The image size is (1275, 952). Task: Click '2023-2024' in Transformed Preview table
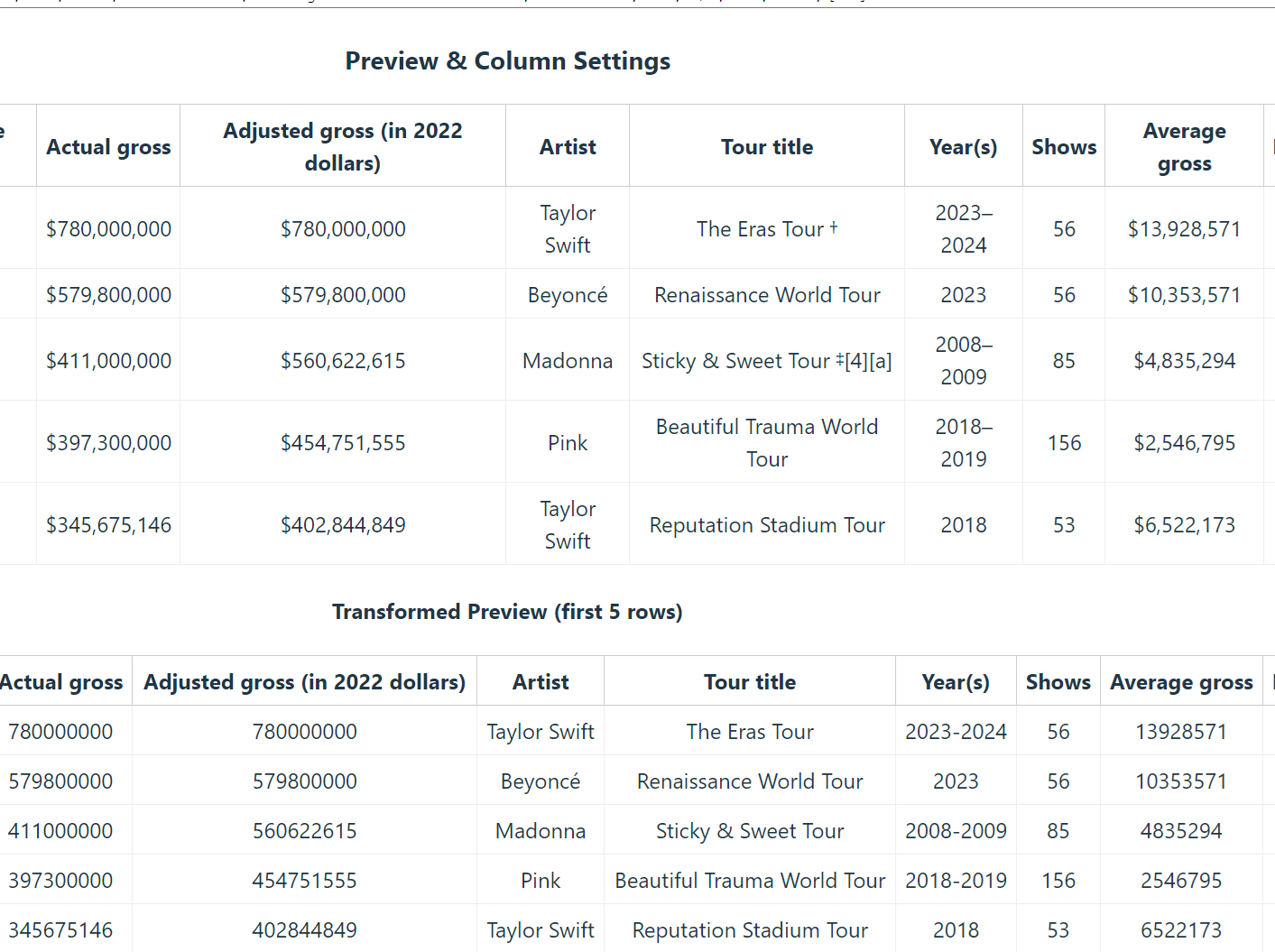(x=956, y=732)
